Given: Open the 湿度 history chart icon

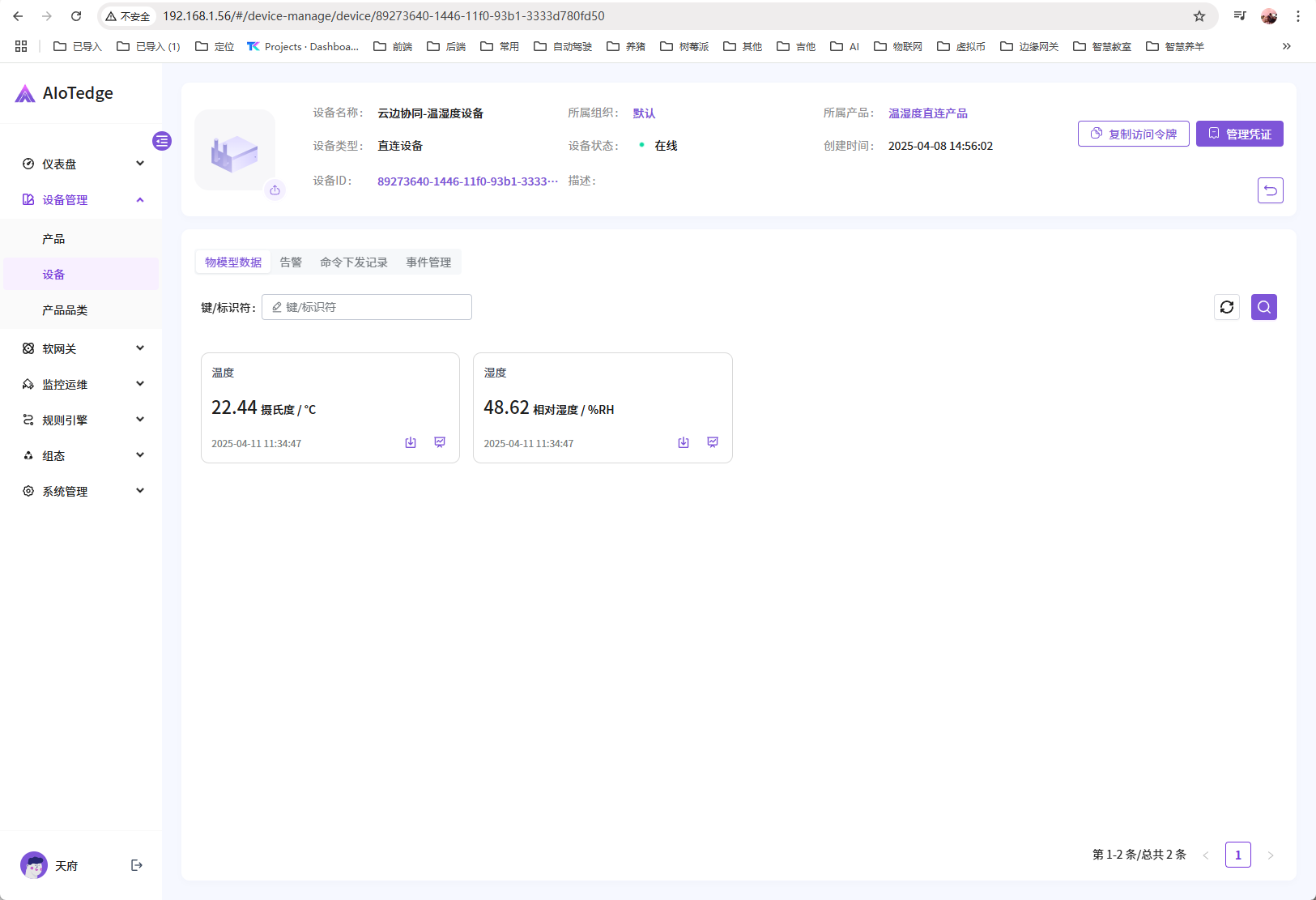Looking at the screenshot, I should [713, 442].
